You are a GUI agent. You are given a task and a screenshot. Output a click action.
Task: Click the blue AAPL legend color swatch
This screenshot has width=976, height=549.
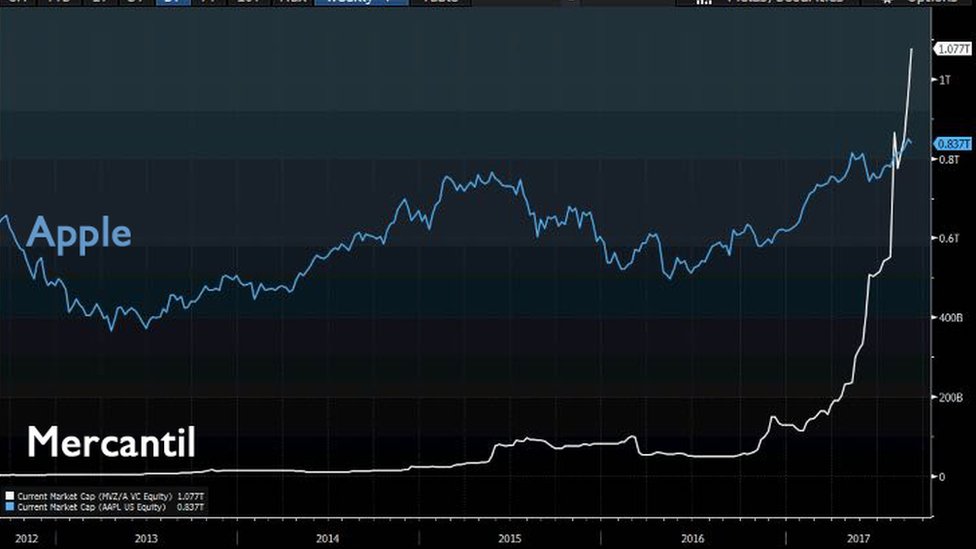click(x=9, y=507)
